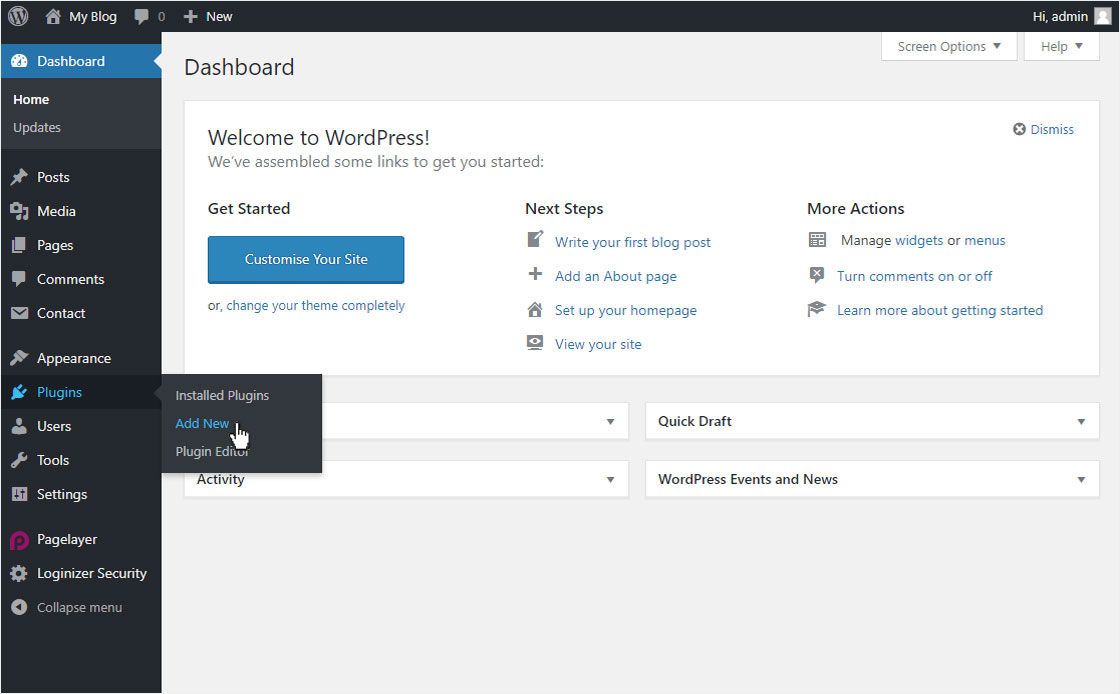
Task: Click the widgets grid icon beside Manage widgets
Action: point(817,239)
